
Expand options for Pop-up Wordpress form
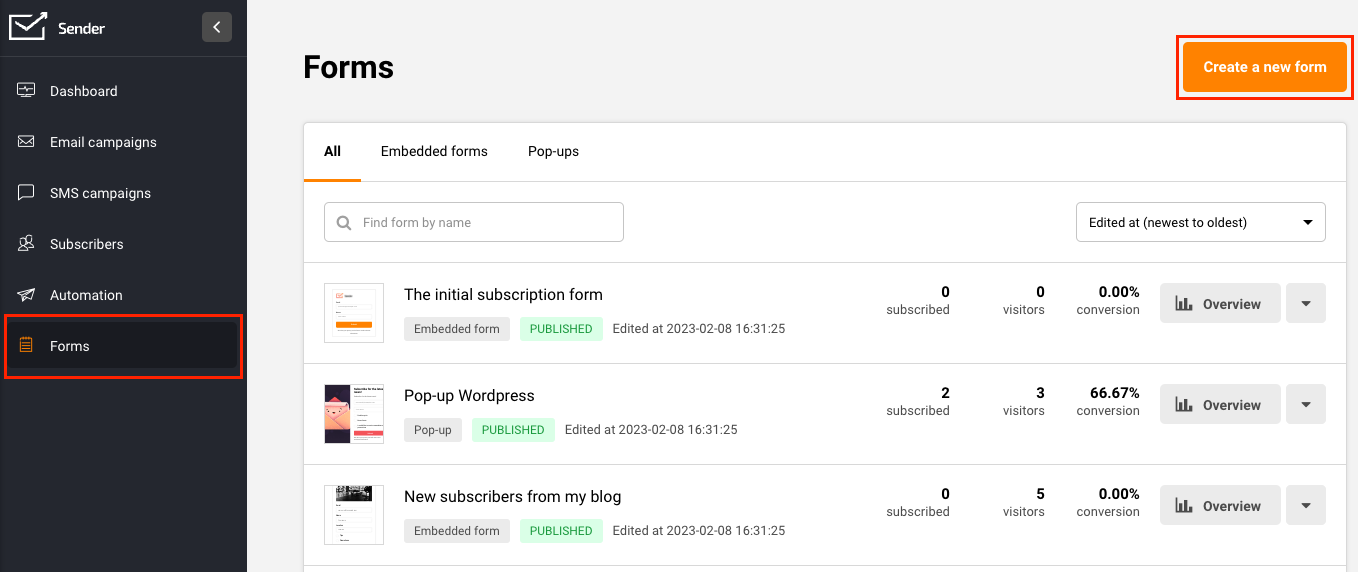(x=1305, y=405)
